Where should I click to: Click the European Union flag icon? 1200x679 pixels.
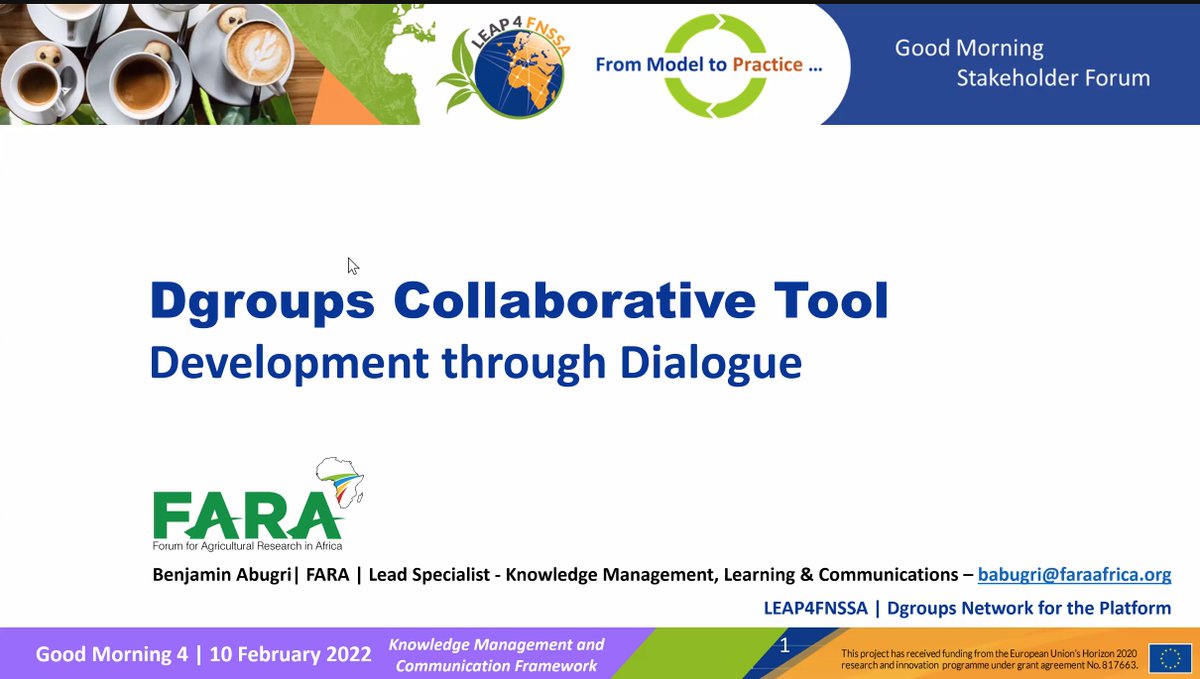tap(1168, 657)
